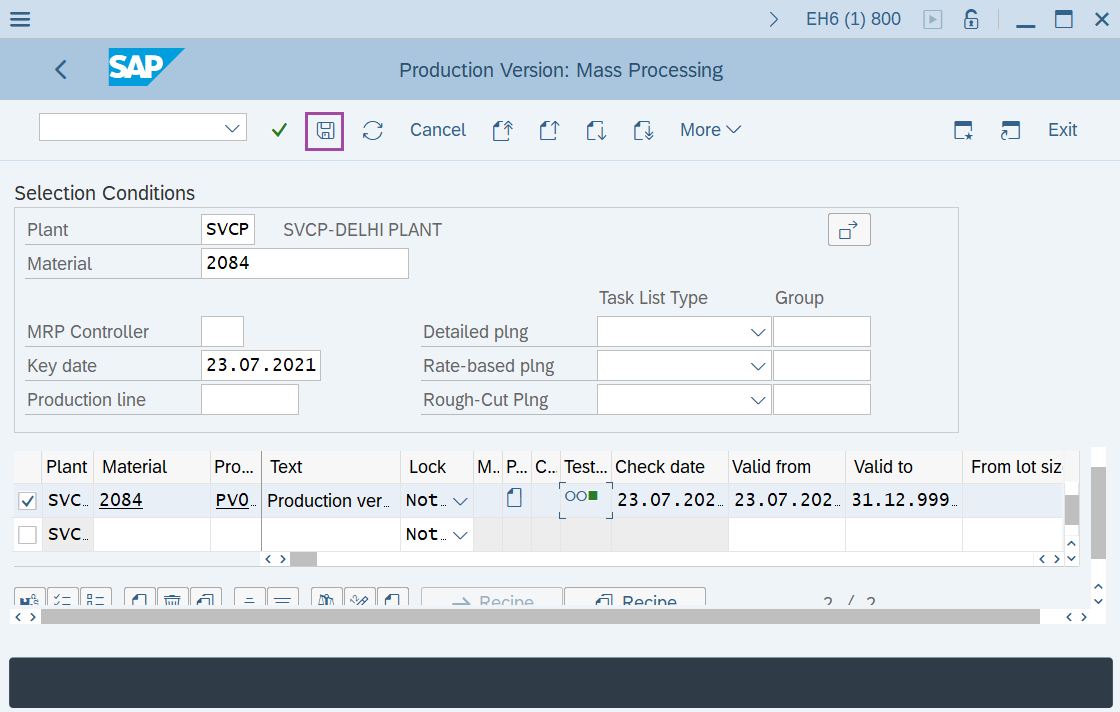
Task: Click into the MRP Controller field
Action: pos(222,331)
